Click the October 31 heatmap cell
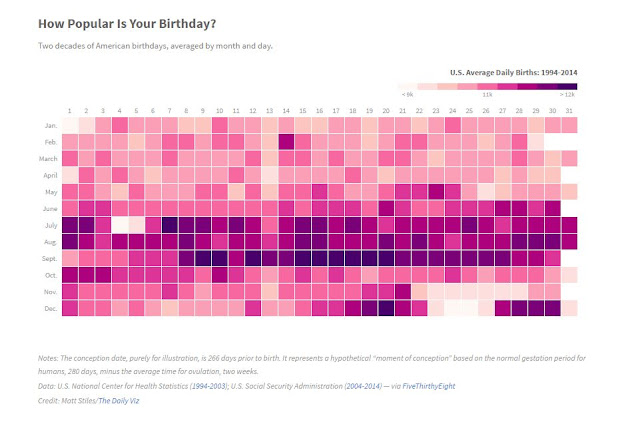 [569, 275]
